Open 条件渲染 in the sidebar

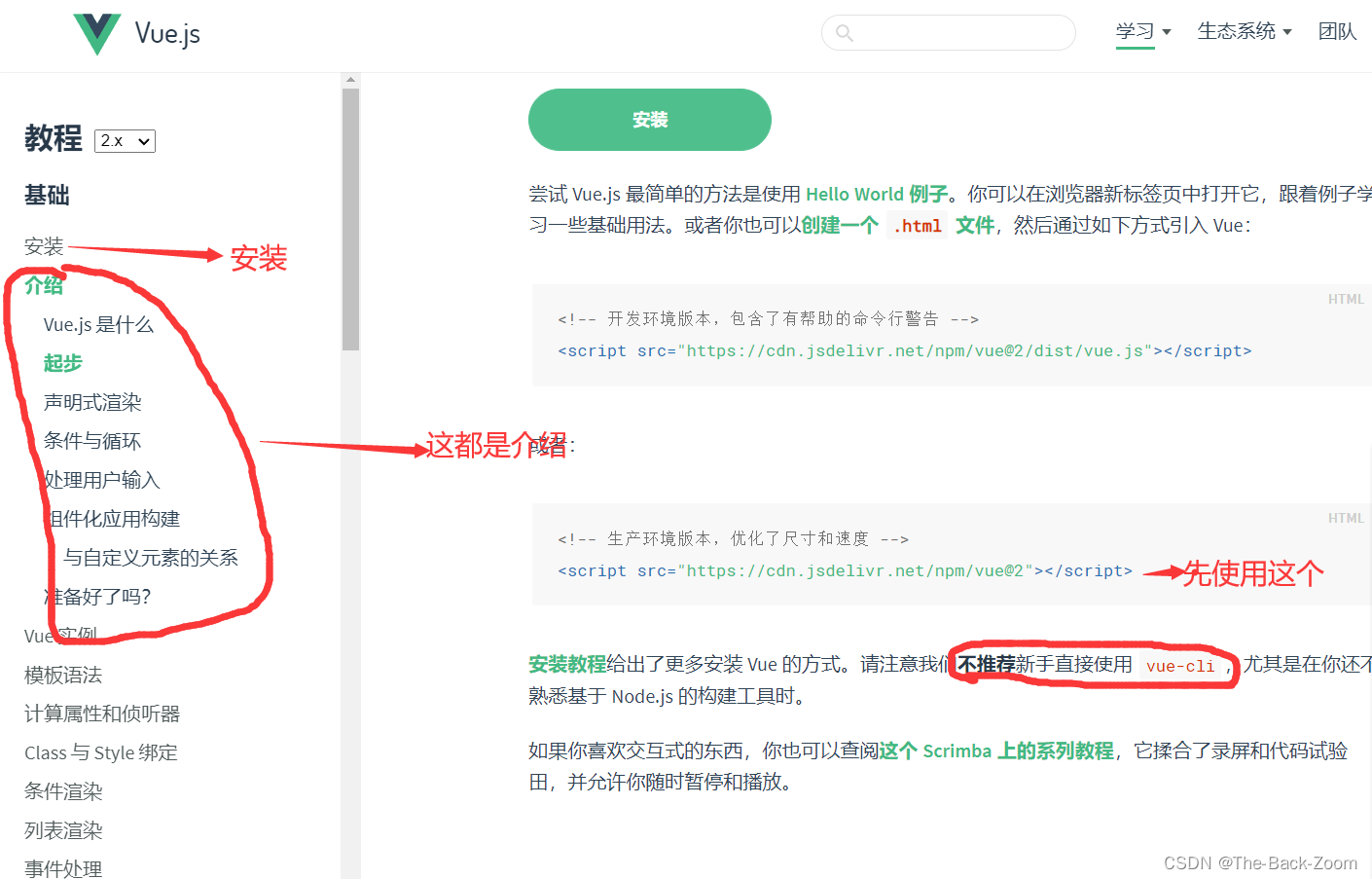pyautogui.click(x=63, y=791)
